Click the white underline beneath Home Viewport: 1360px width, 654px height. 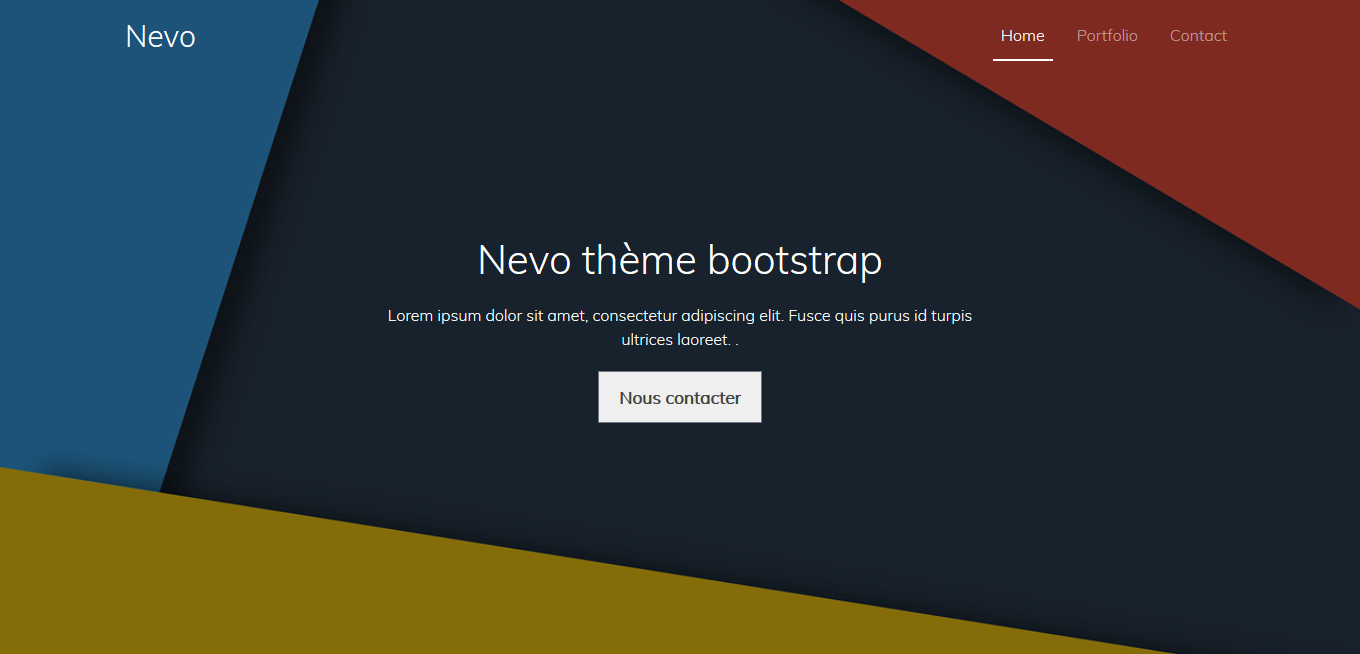click(x=1022, y=60)
